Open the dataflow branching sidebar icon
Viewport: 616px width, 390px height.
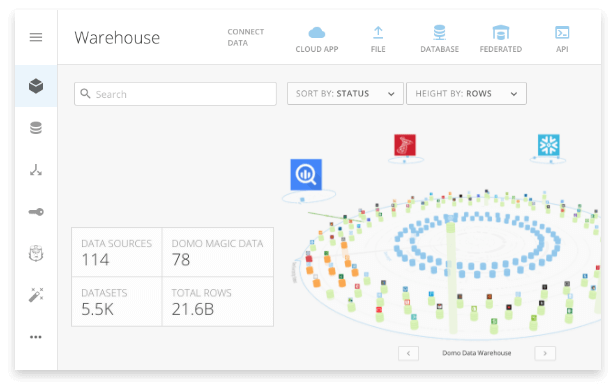[36, 170]
